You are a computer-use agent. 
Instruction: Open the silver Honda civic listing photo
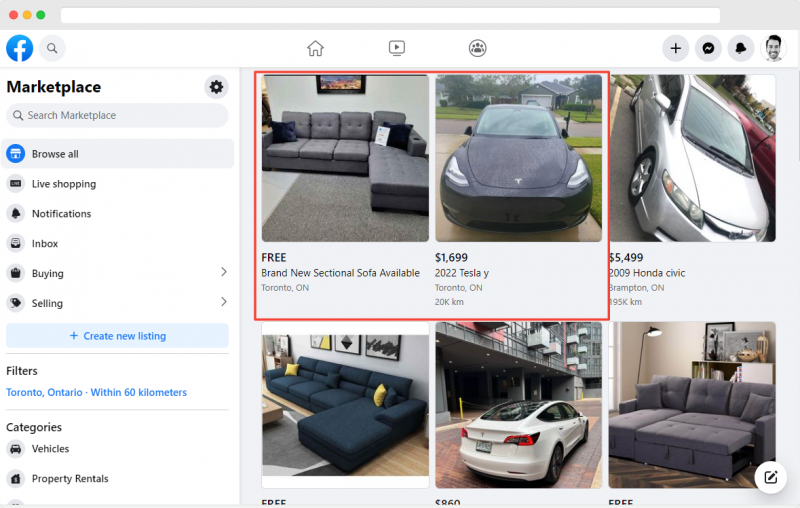692,158
